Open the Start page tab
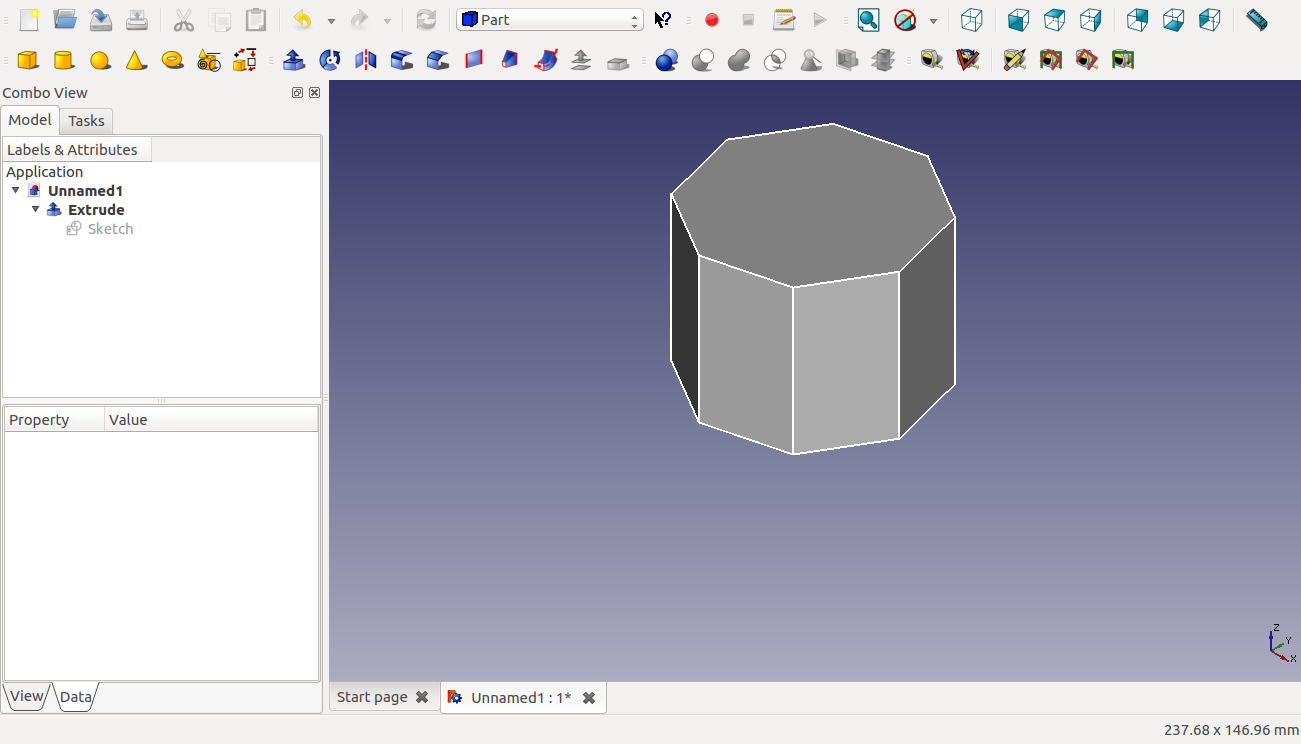Viewport: 1301px width, 744px height. coord(372,697)
